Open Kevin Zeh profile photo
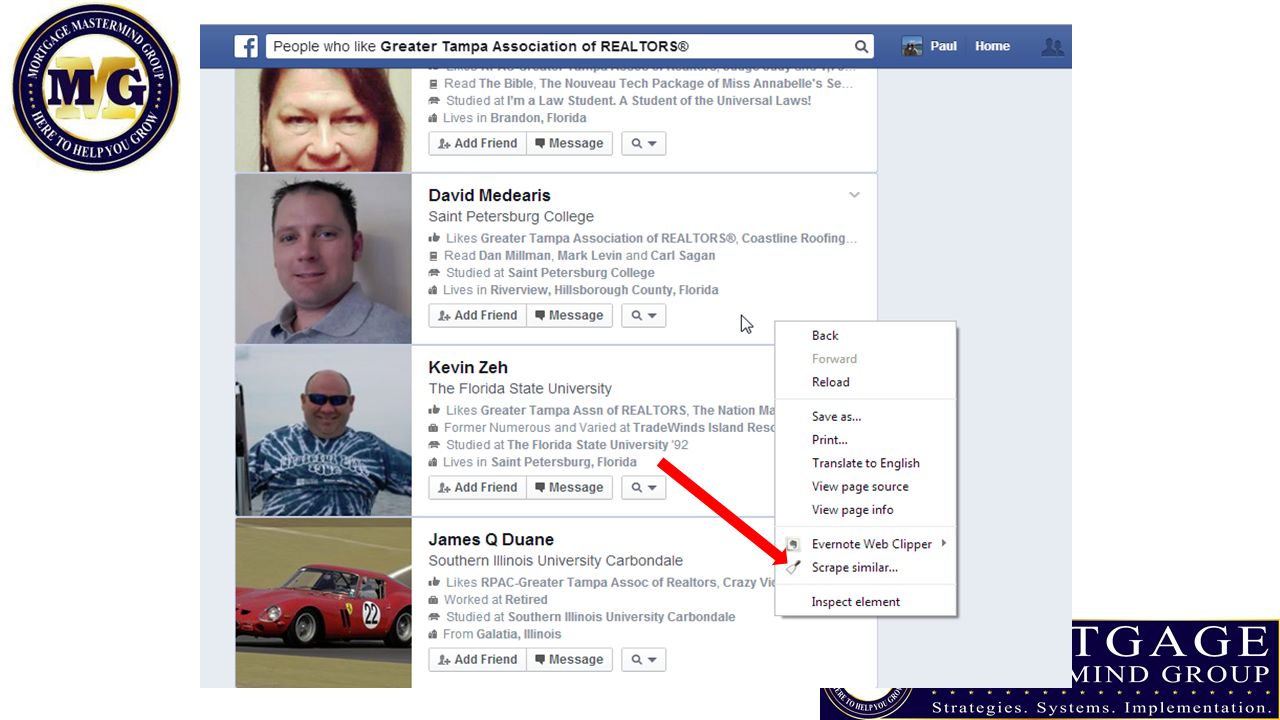Image resolution: width=1280 pixels, height=720 pixels. (323, 431)
